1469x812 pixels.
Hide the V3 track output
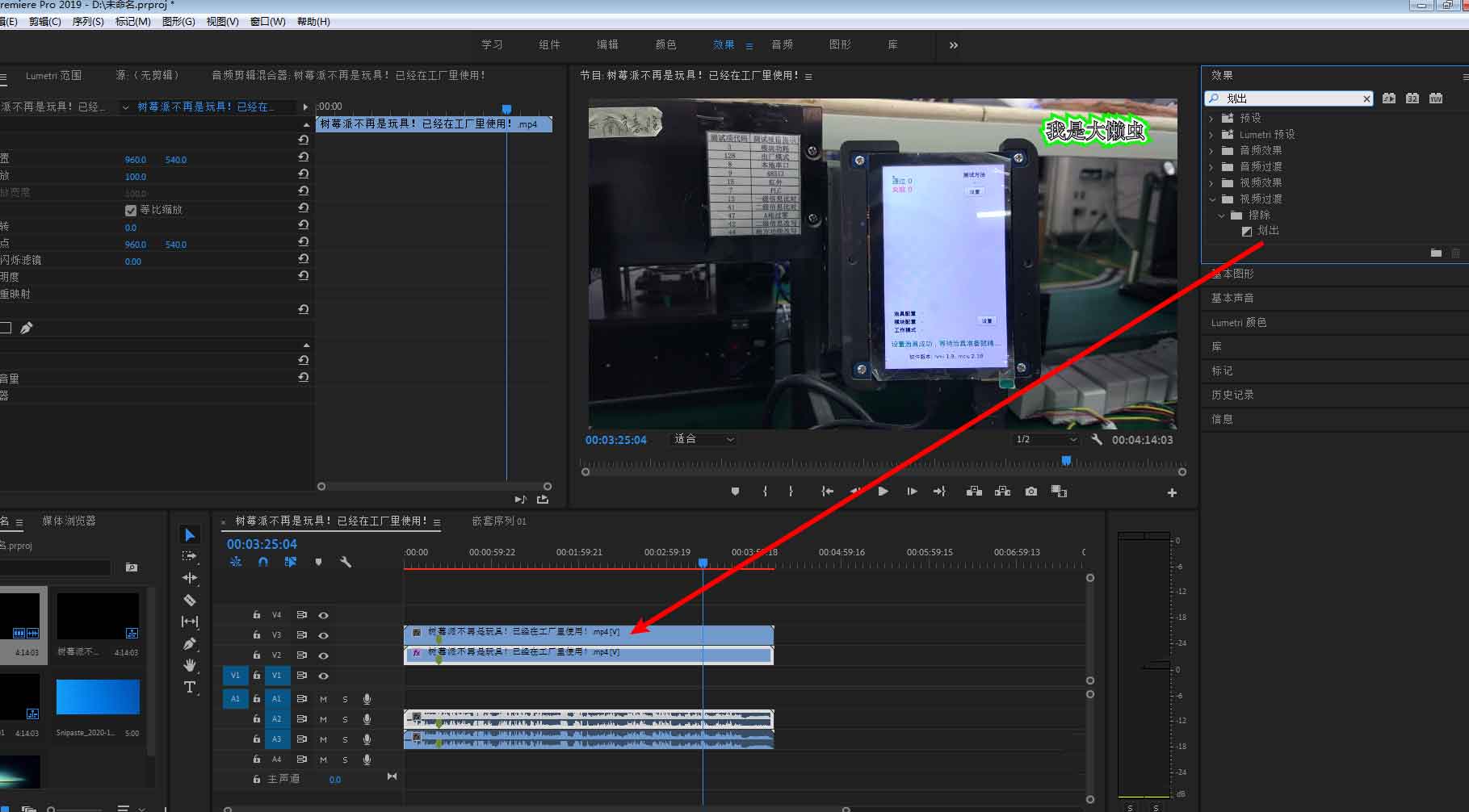point(323,635)
